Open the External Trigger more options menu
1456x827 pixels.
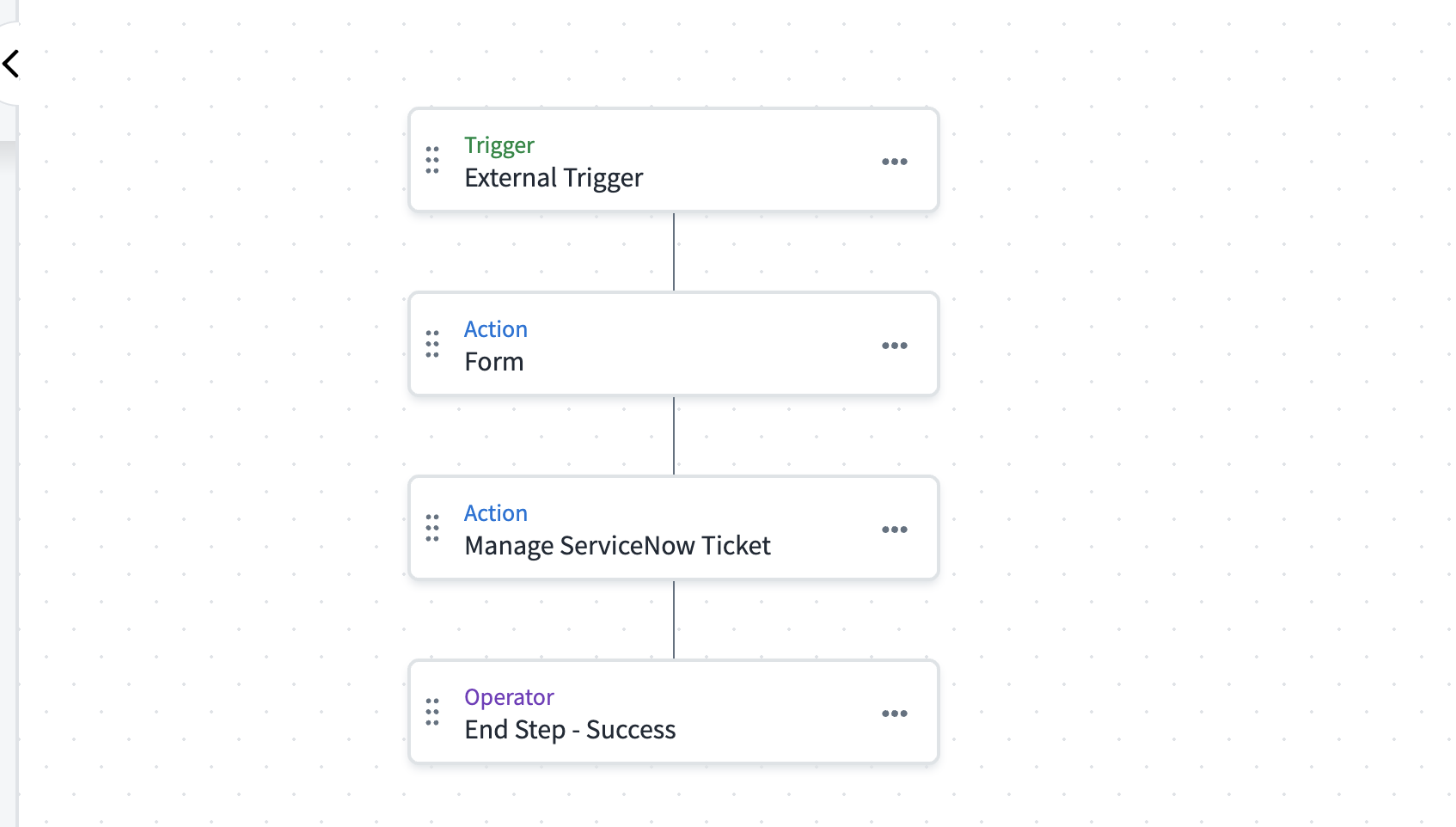(x=894, y=162)
